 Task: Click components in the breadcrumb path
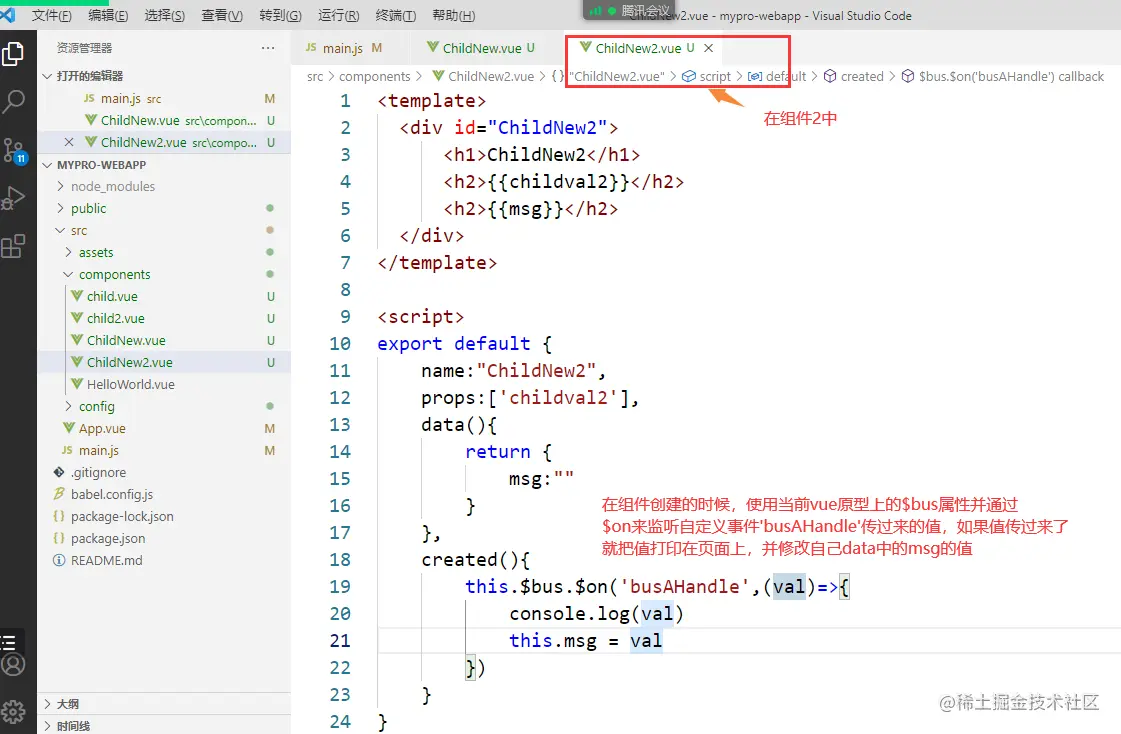(375, 75)
